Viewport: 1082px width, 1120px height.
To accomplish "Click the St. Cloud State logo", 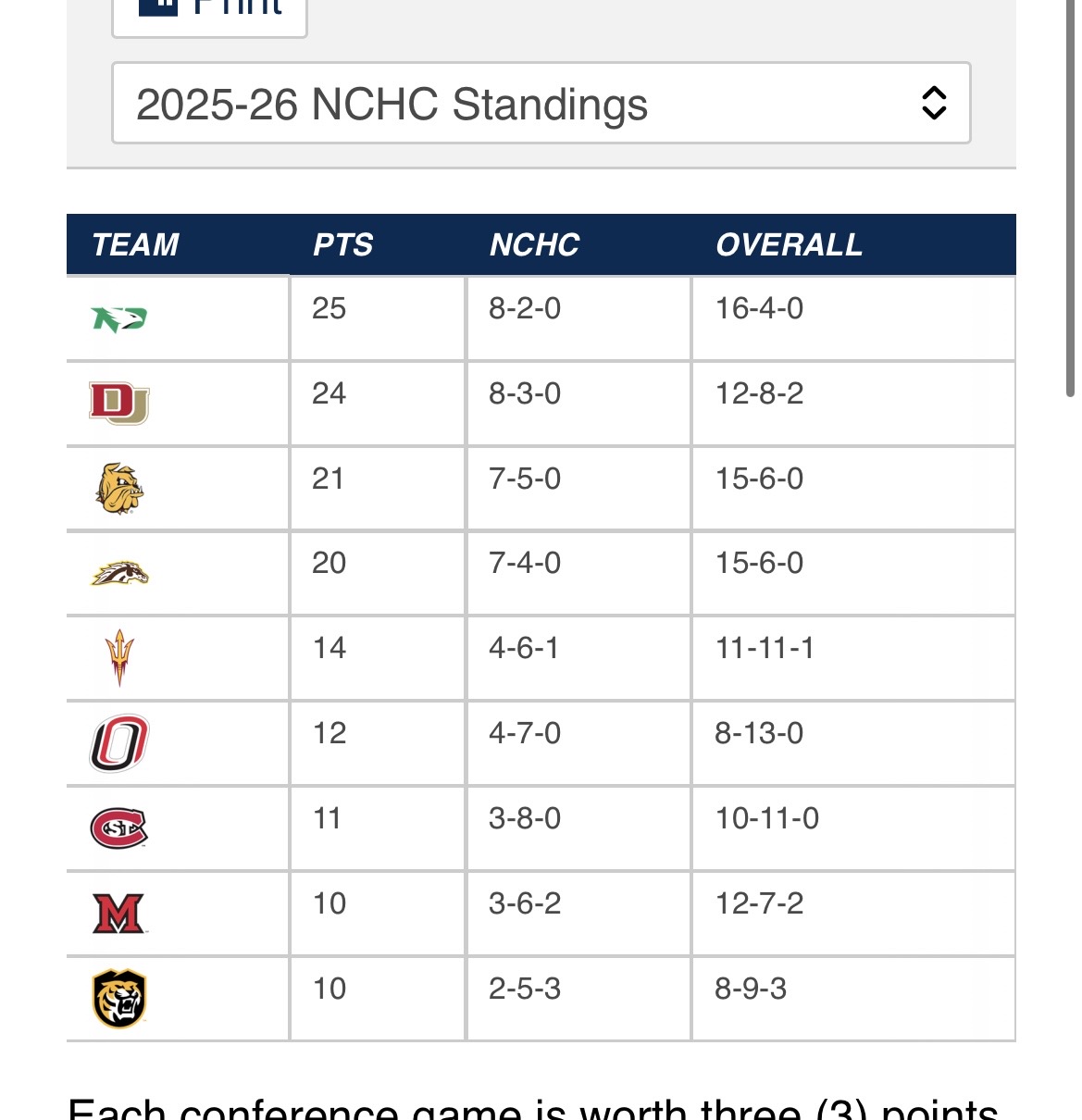I will 119,828.
